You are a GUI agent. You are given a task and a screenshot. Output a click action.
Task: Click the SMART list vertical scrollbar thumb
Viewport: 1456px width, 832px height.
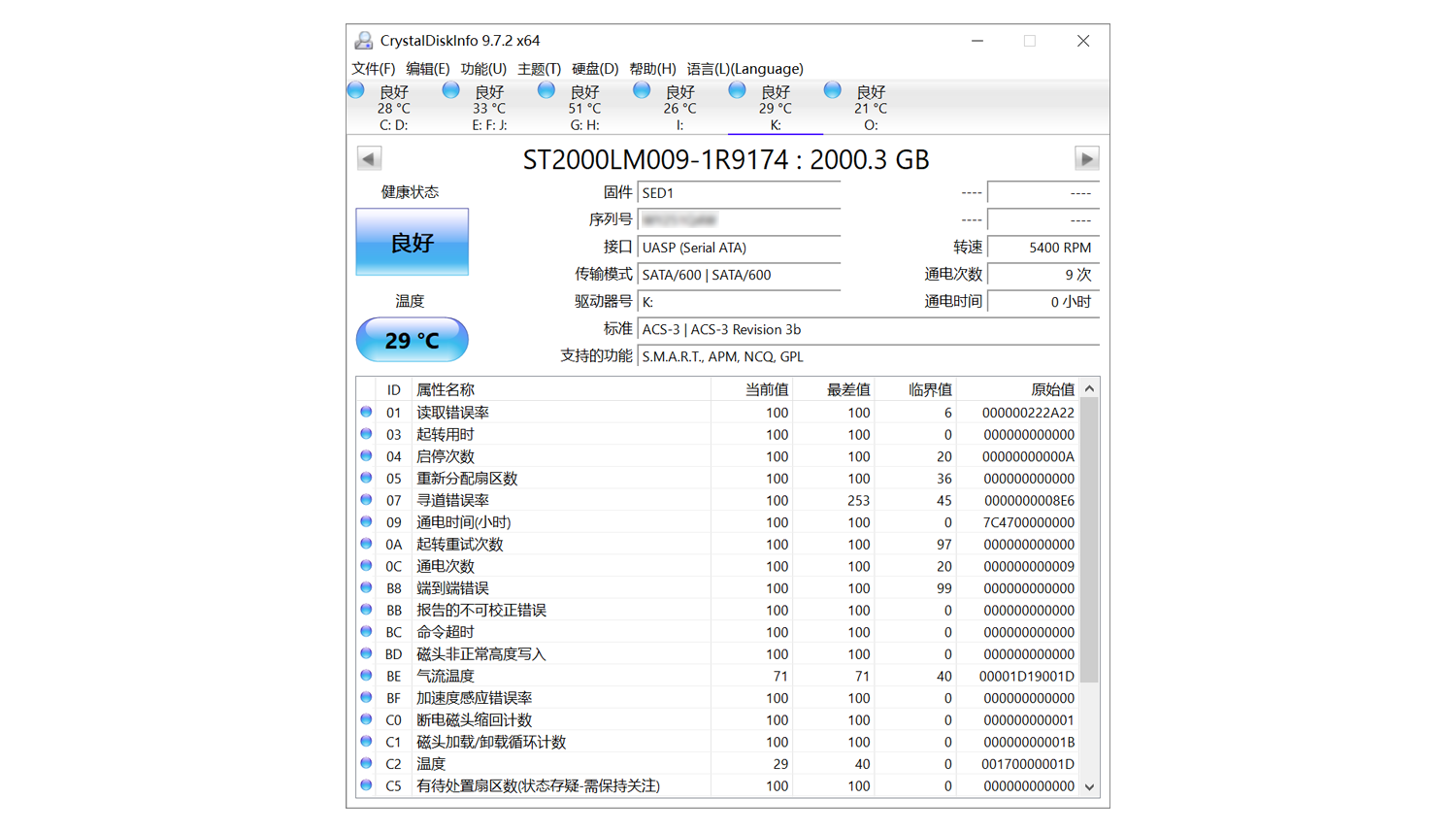coord(1090,541)
